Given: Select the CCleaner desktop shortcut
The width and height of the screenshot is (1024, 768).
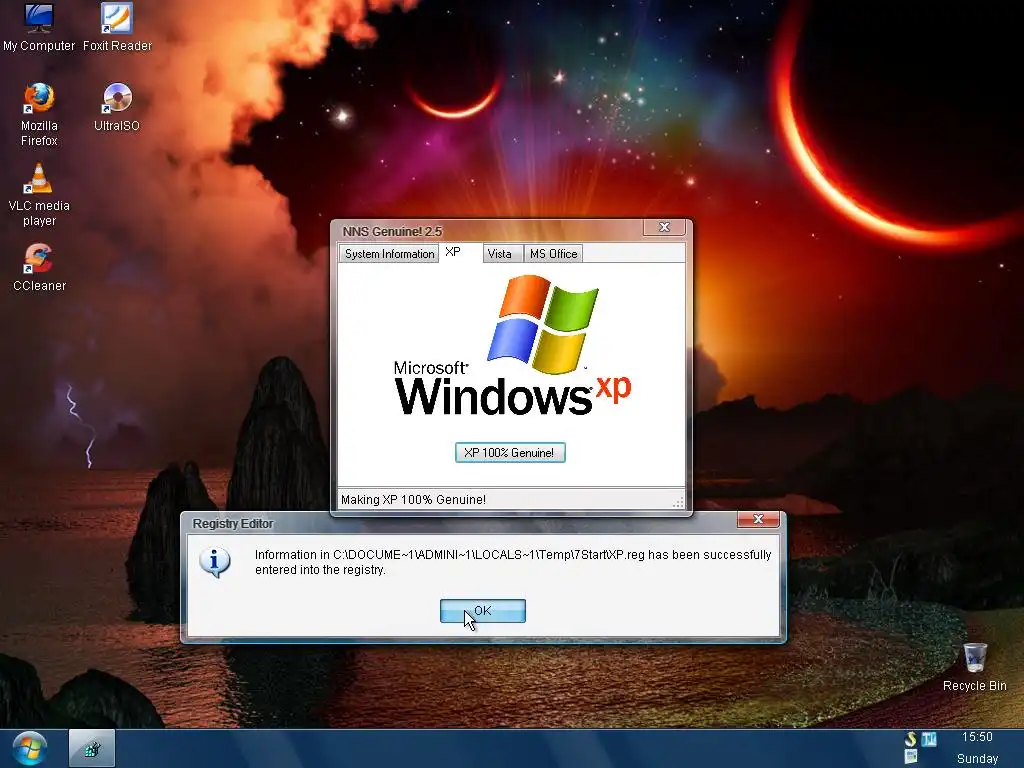Looking at the screenshot, I should pos(39,267).
